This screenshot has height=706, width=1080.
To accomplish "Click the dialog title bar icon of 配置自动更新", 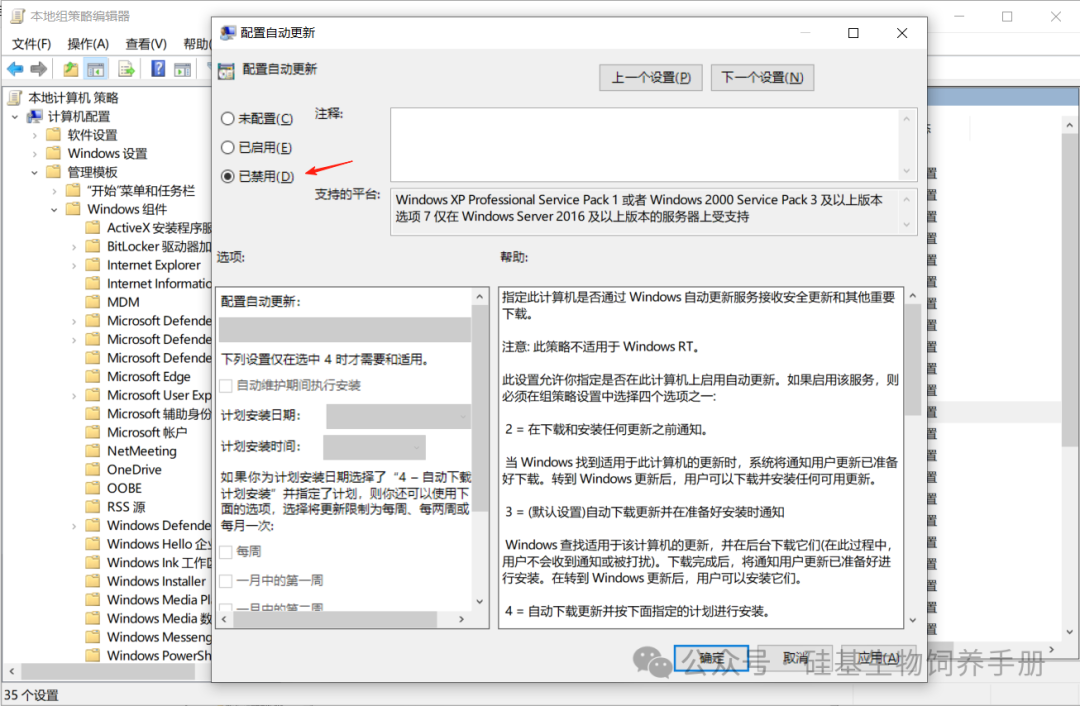I will 228,32.
